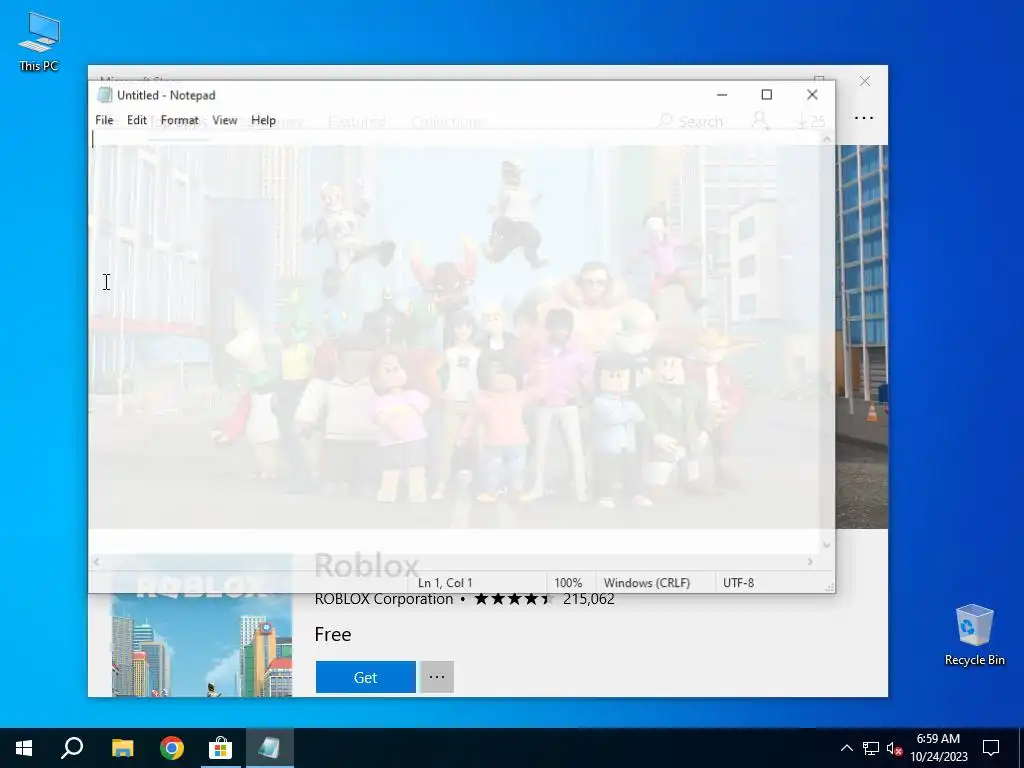
Task: Open the Action Center notifications icon
Action: (991, 748)
